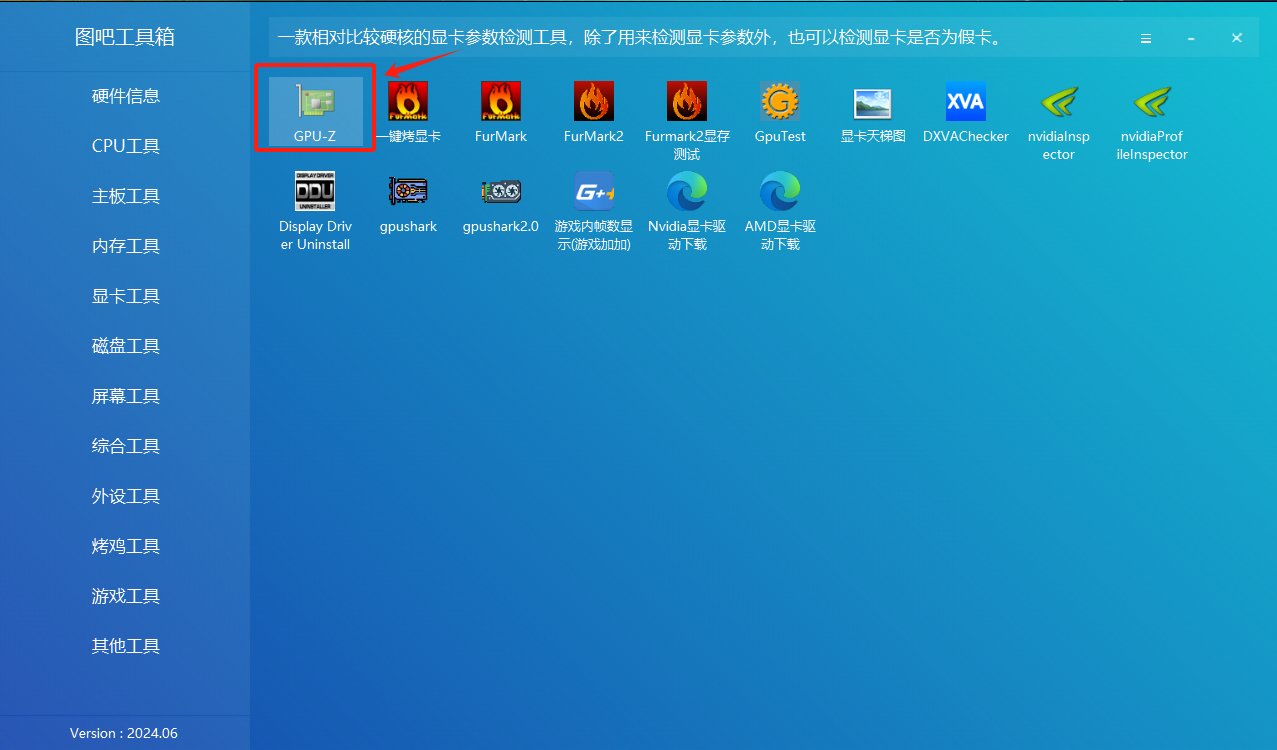Image resolution: width=1277 pixels, height=750 pixels.
Task: Open the 一键烤显卡 stress test icon
Action: tap(408, 111)
